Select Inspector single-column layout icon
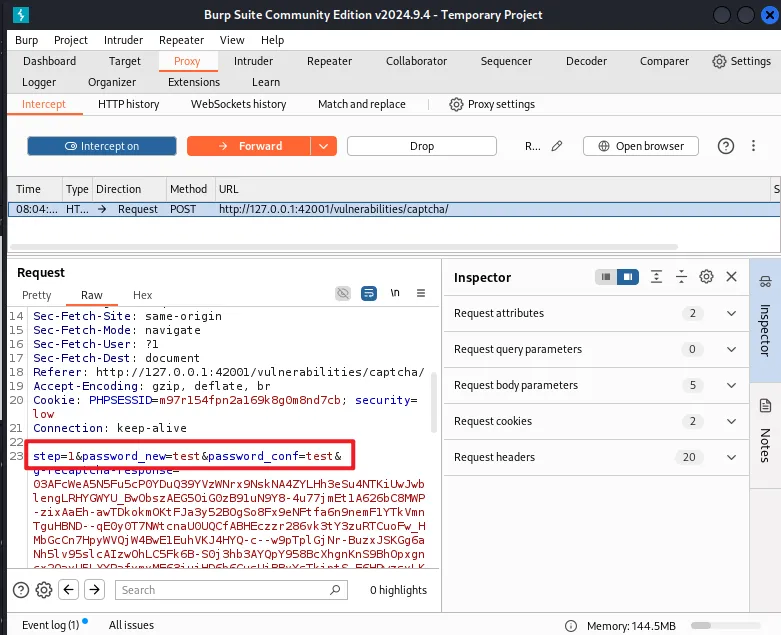Viewport: 781px width, 635px height. point(606,276)
